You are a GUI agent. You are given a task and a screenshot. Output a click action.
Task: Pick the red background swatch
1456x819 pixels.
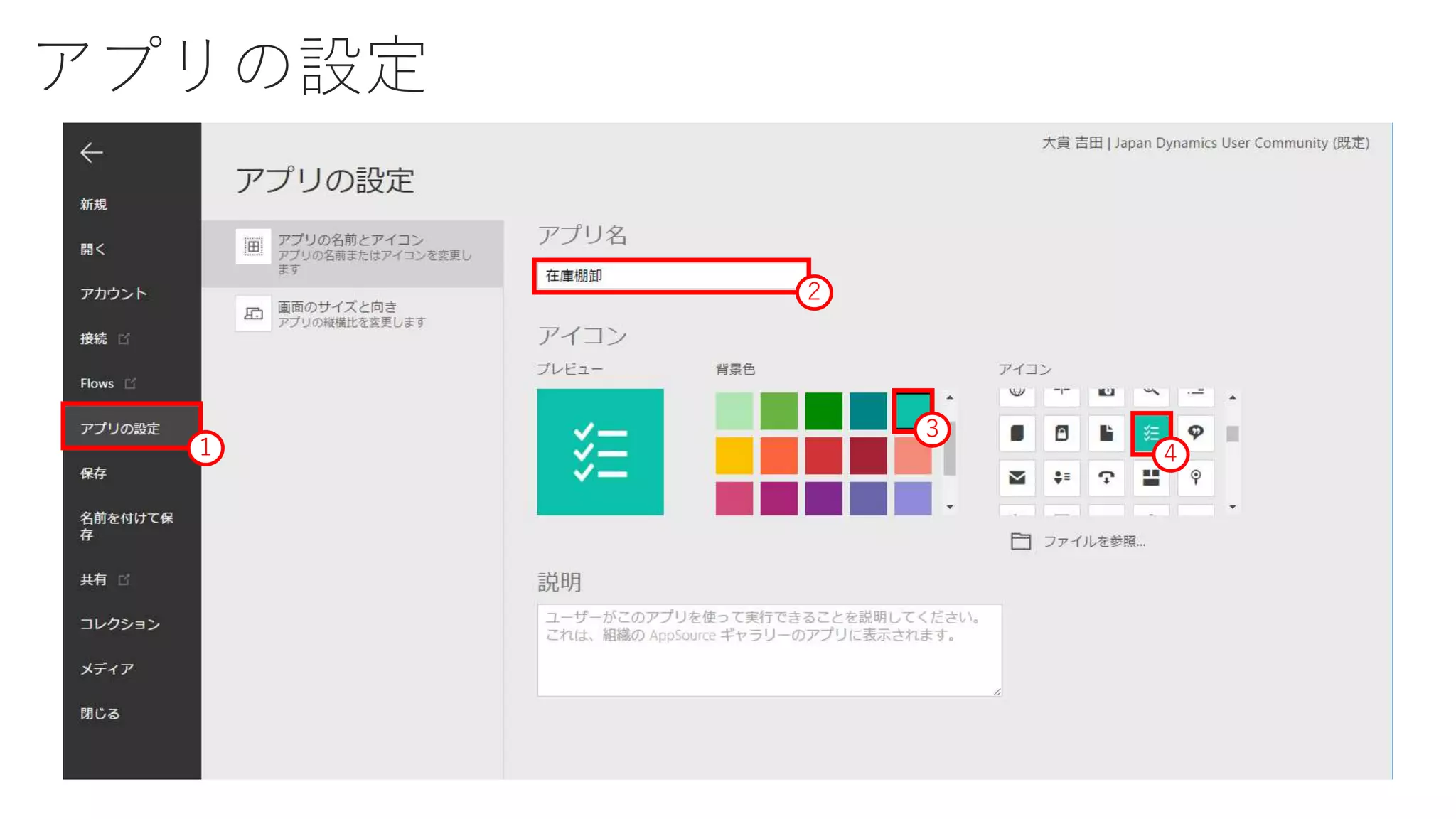point(823,456)
